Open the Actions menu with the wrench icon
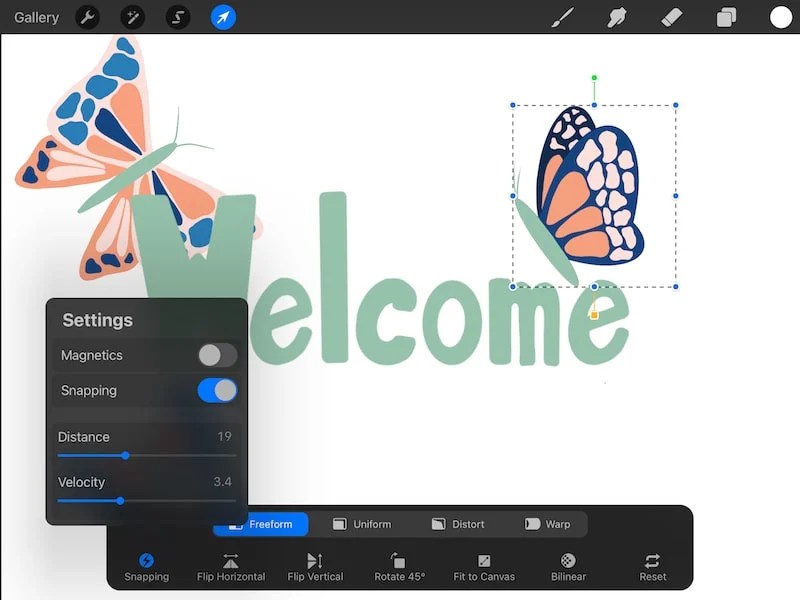Viewport: 800px width, 600px height. pyautogui.click(x=88, y=17)
